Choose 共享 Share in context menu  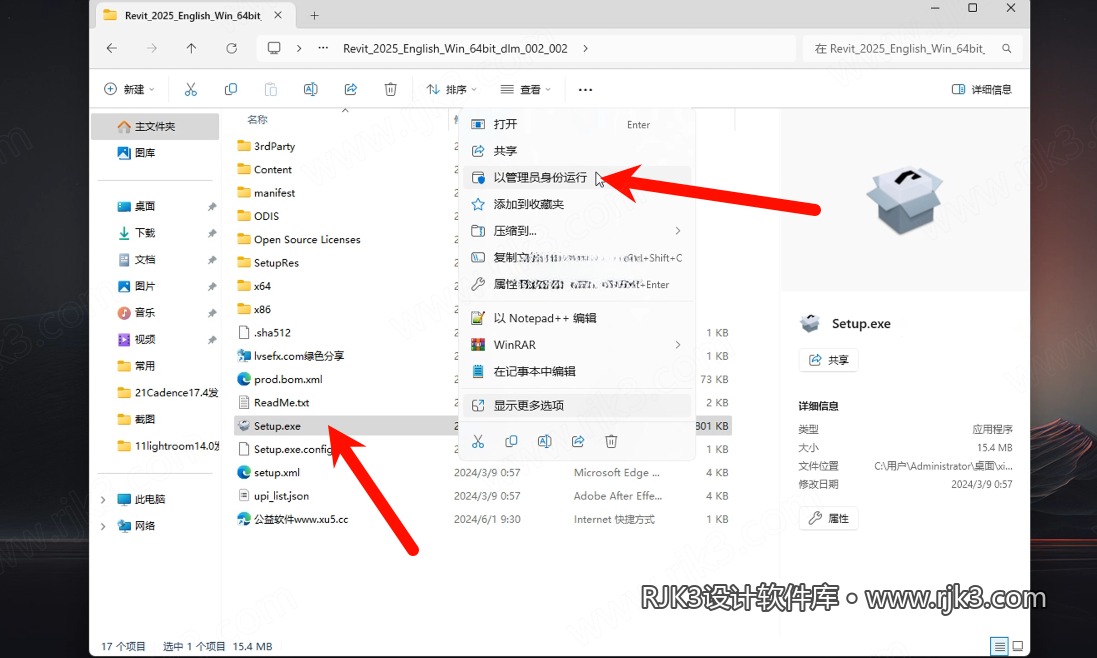pos(577,151)
